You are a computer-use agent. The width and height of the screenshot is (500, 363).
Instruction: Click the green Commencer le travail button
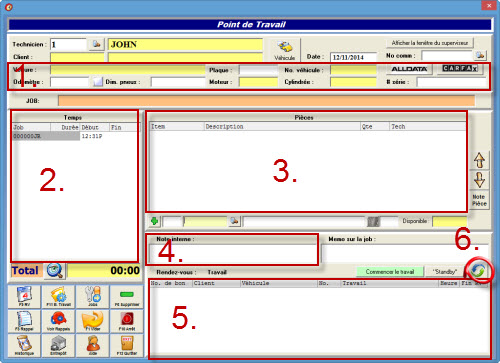pyautogui.click(x=390, y=272)
